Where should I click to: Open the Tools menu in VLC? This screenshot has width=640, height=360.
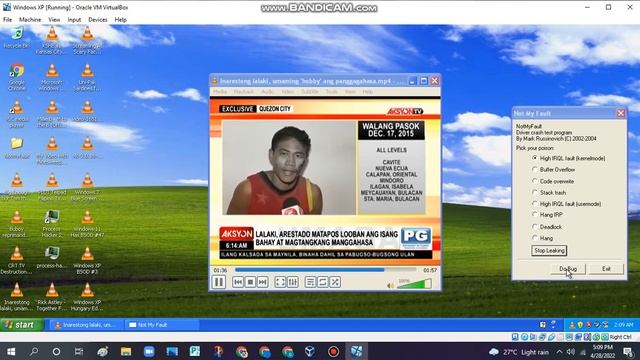331,92
